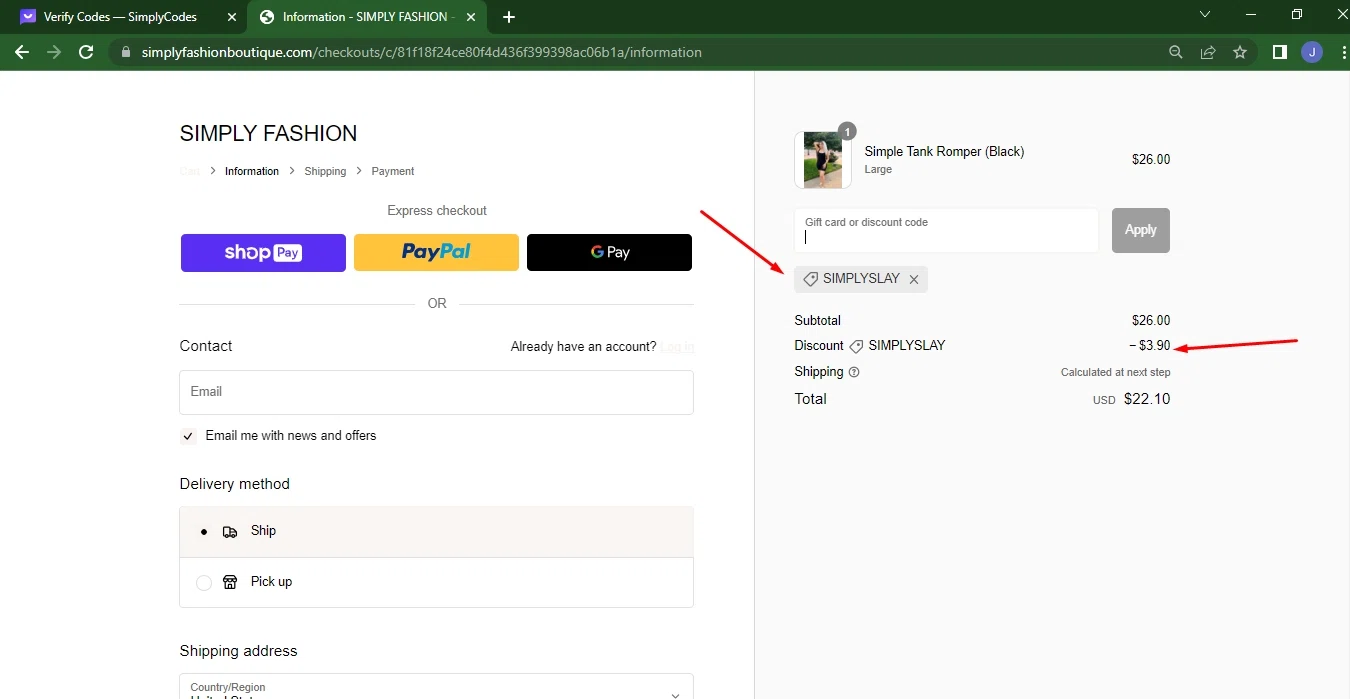Go back with the browser back arrow
Image resolution: width=1350 pixels, height=699 pixels.
point(22,52)
